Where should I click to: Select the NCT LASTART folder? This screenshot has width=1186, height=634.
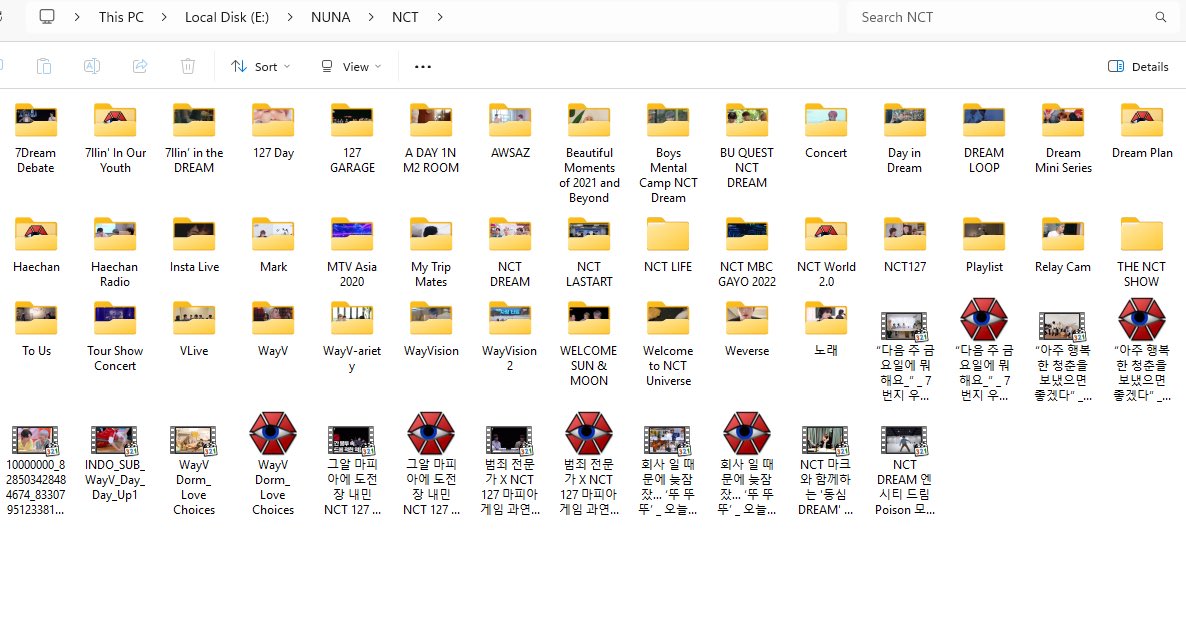[x=589, y=253]
